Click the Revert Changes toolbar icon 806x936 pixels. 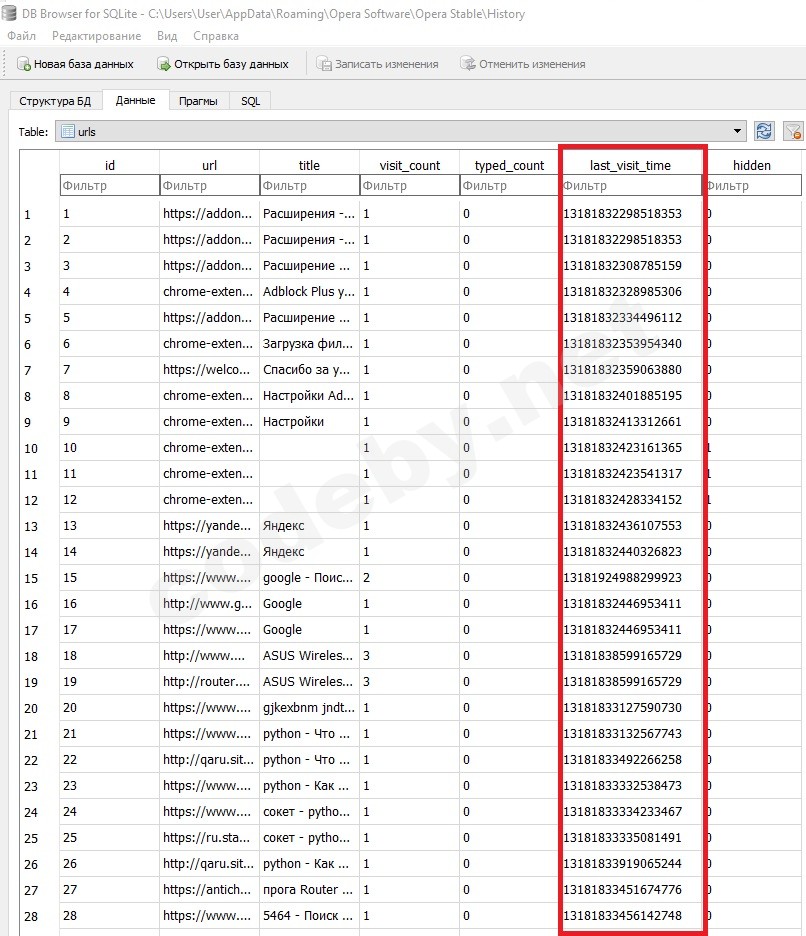pos(468,64)
